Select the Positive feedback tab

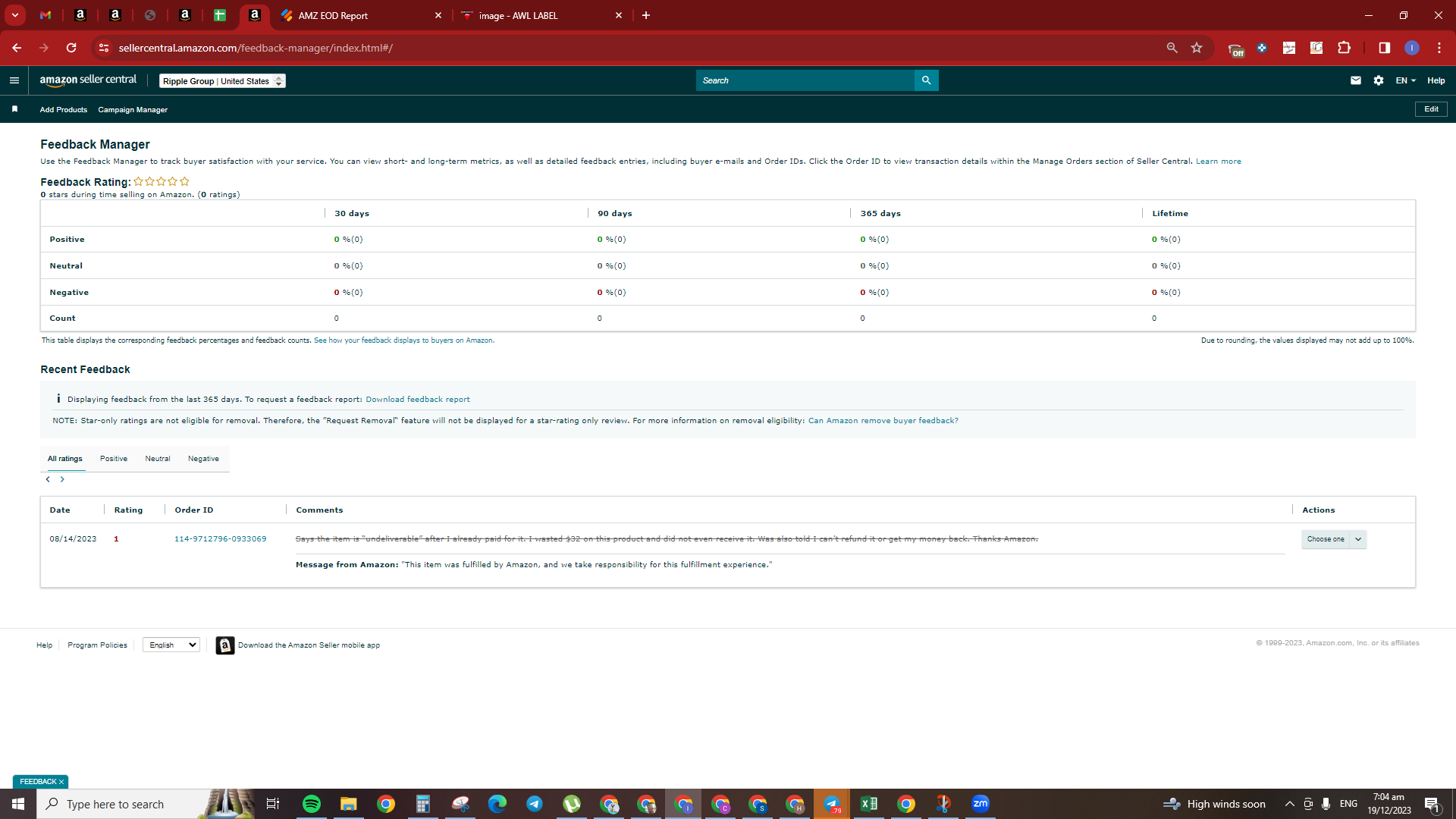pos(114,459)
